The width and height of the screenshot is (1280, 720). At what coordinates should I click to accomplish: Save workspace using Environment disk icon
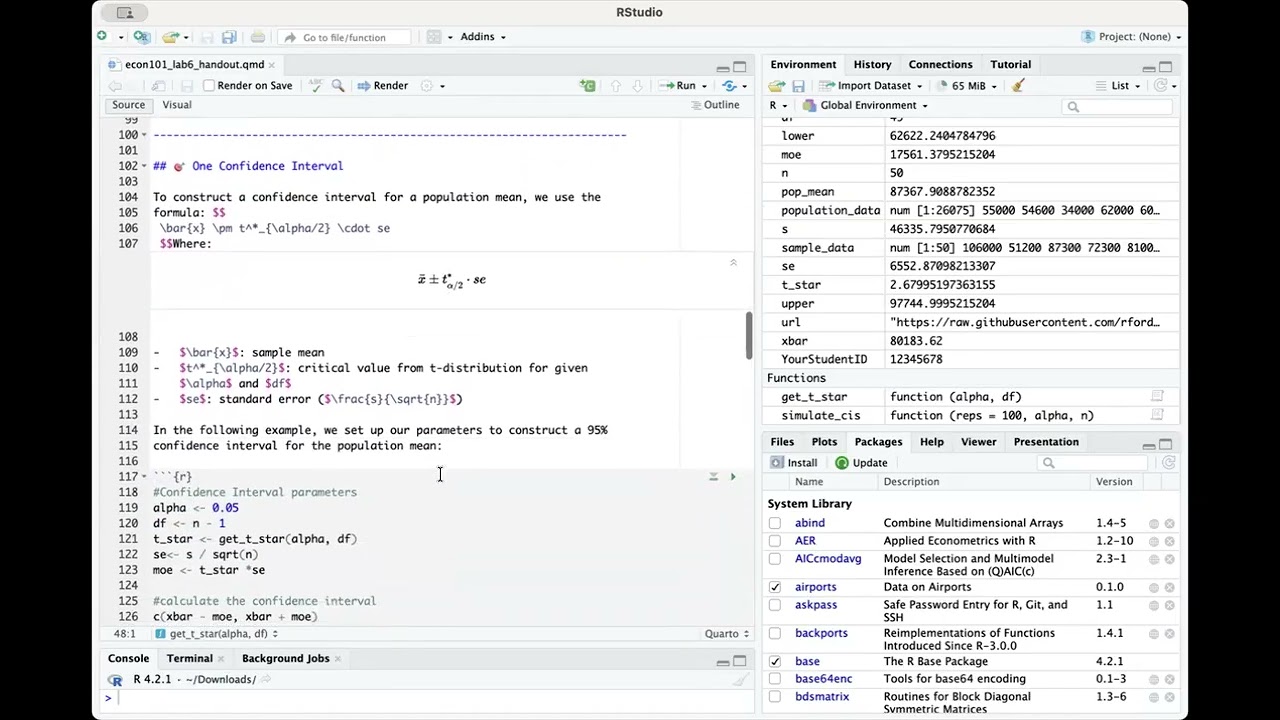tap(798, 86)
